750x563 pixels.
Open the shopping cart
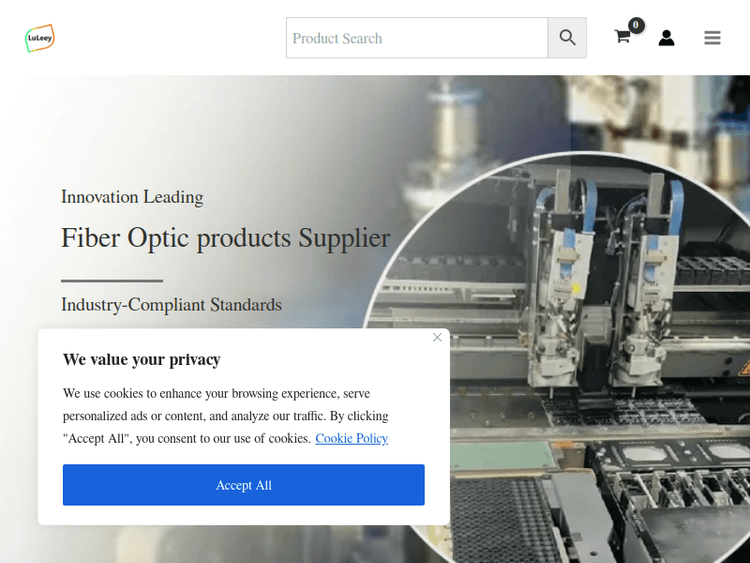click(x=622, y=36)
